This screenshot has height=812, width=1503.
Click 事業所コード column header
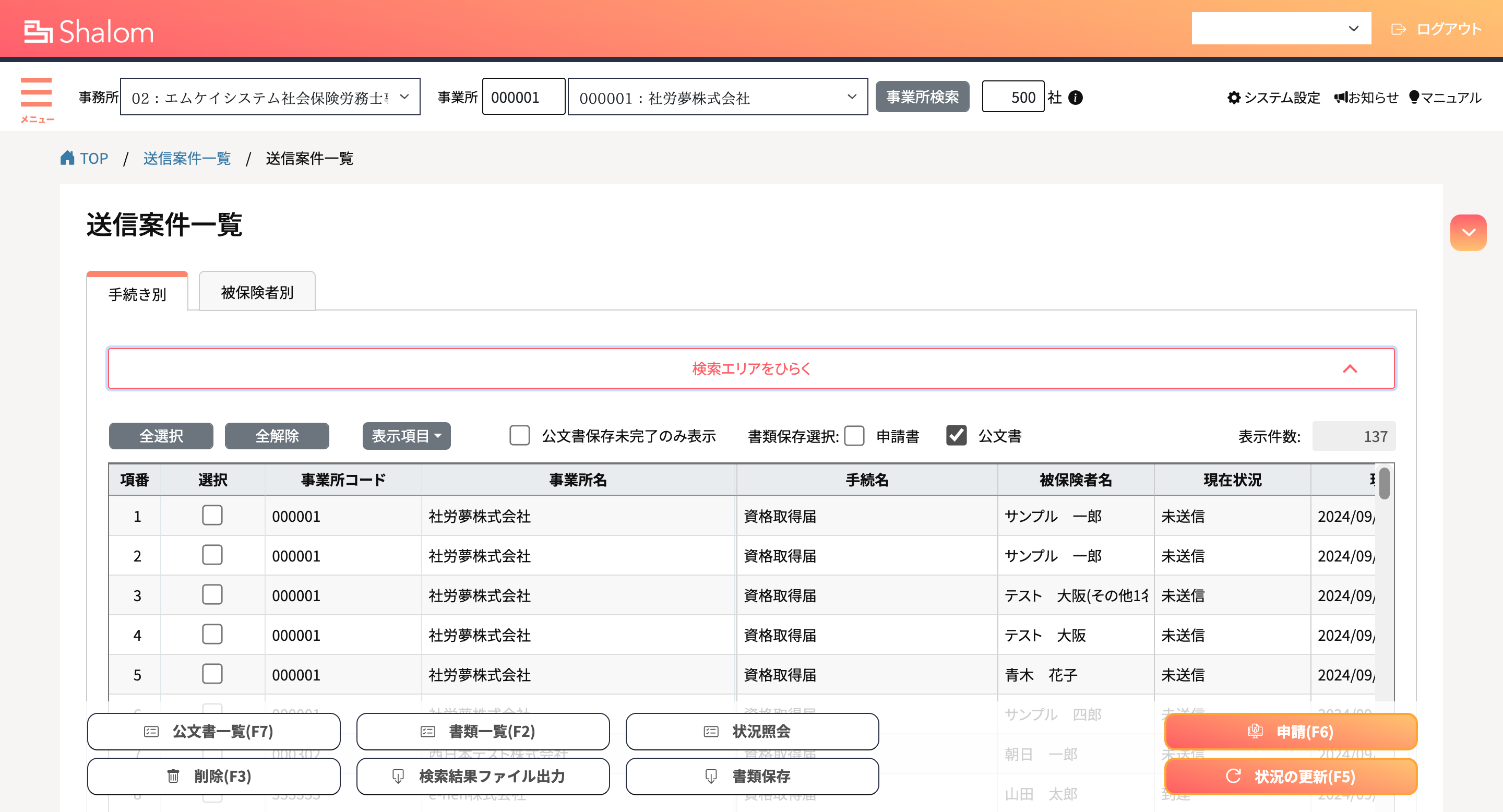coord(343,480)
